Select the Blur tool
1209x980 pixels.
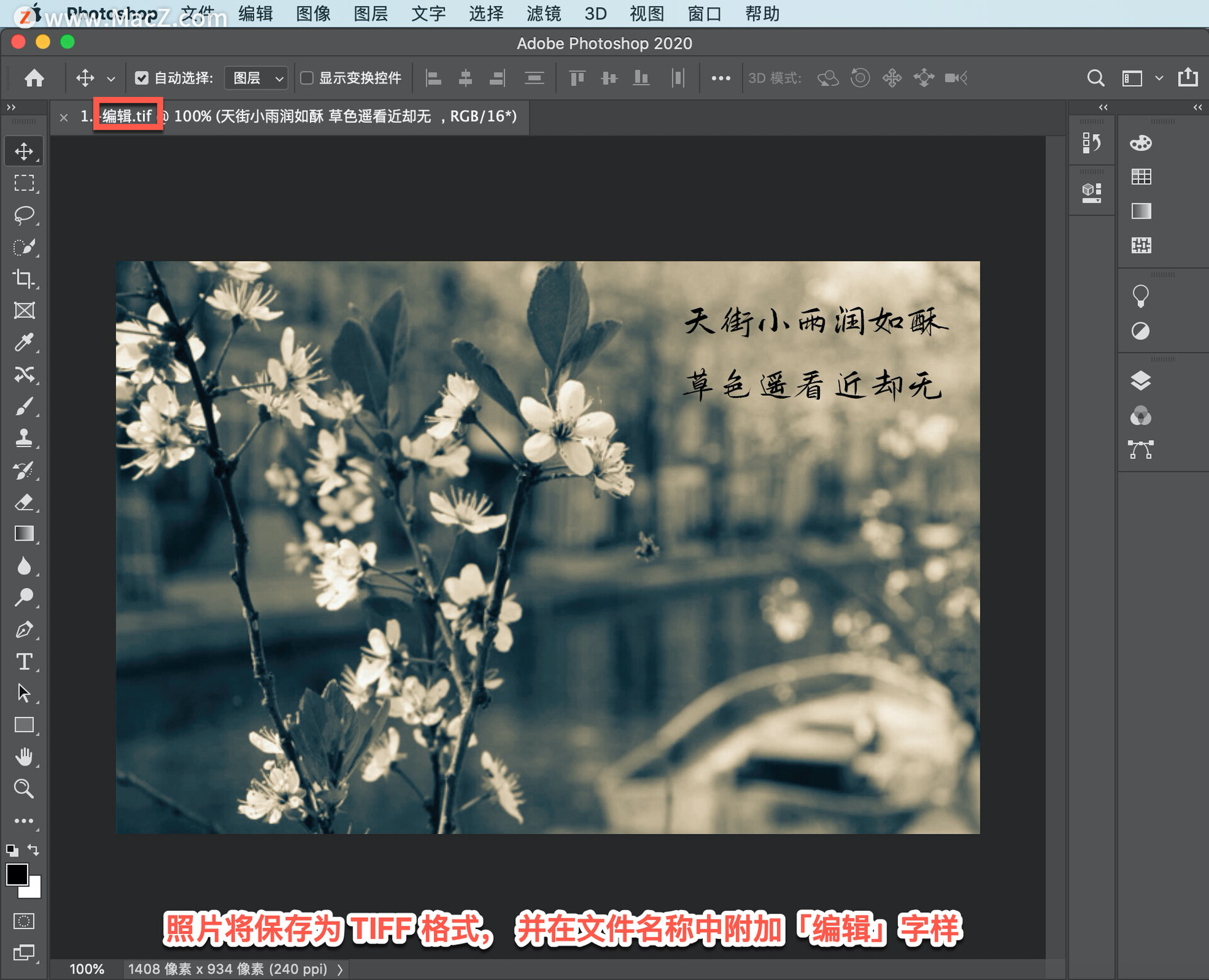(24, 566)
